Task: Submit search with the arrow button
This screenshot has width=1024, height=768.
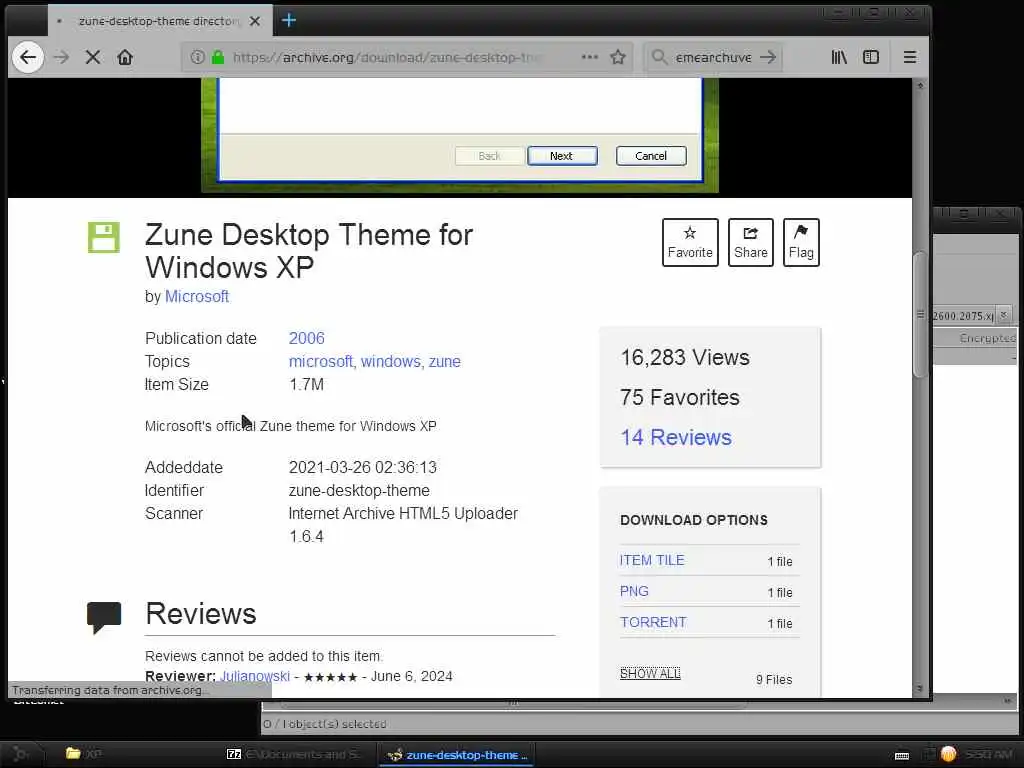Action: coord(769,57)
